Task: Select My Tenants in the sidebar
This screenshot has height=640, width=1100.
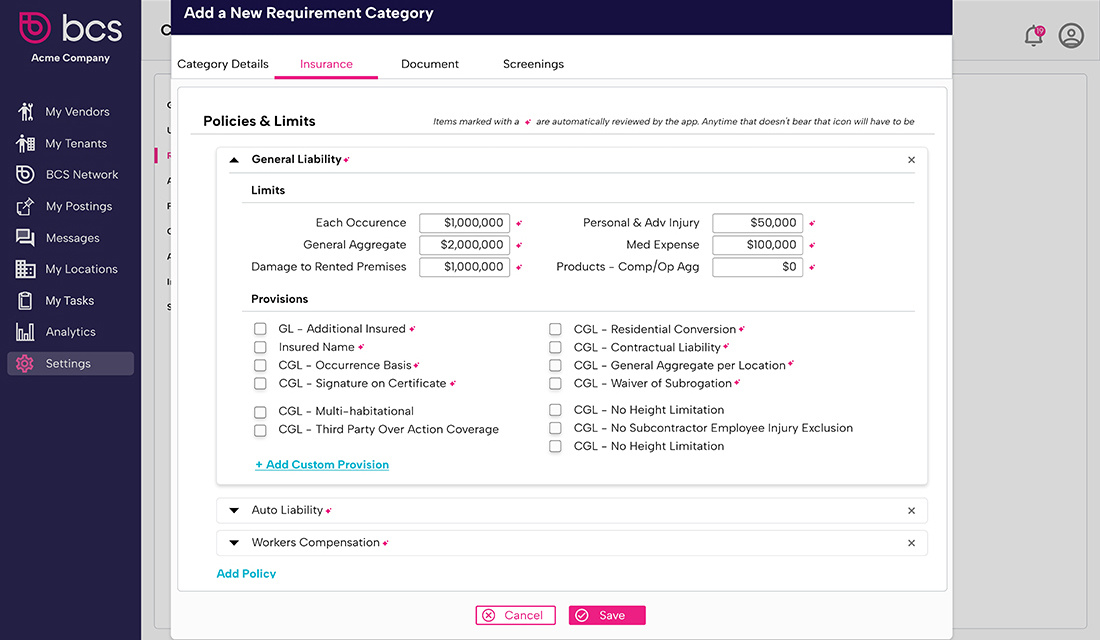Action: click(72, 143)
